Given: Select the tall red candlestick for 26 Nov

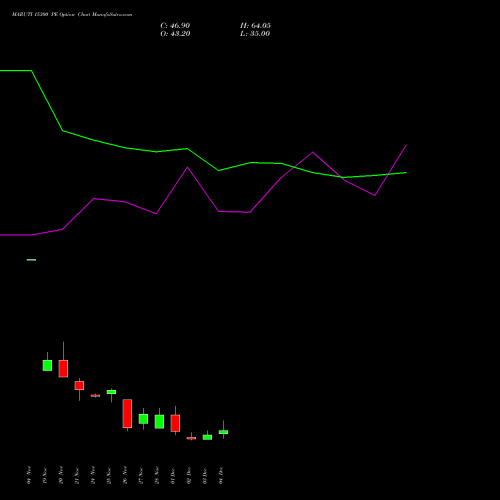Looking at the screenshot, I should 127,413.
